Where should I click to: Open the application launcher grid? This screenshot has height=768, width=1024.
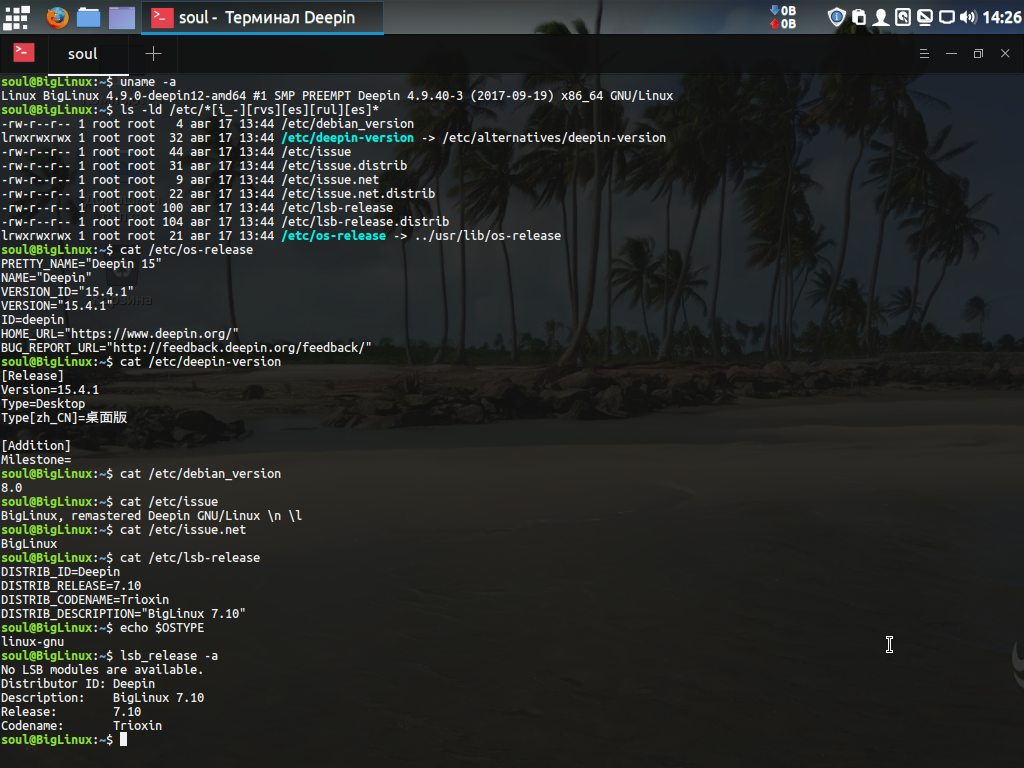(x=16, y=17)
